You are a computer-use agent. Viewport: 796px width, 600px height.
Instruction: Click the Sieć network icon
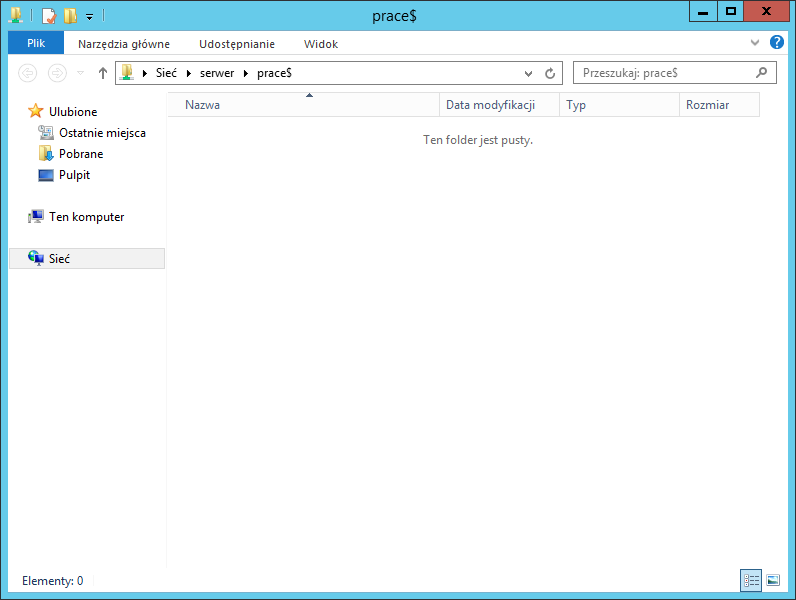[x=36, y=258]
